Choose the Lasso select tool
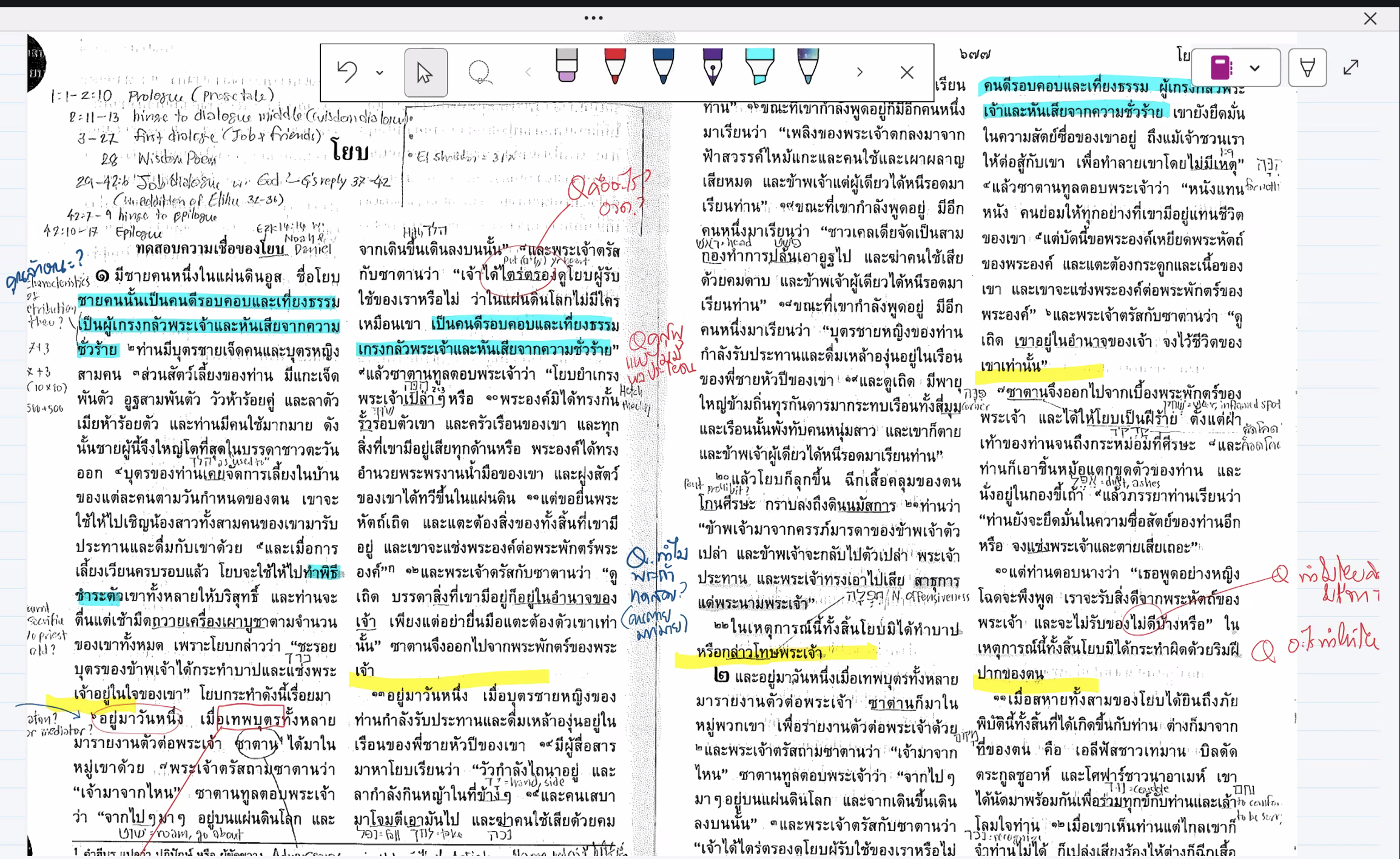This screenshot has height=859, width=1400. point(480,73)
